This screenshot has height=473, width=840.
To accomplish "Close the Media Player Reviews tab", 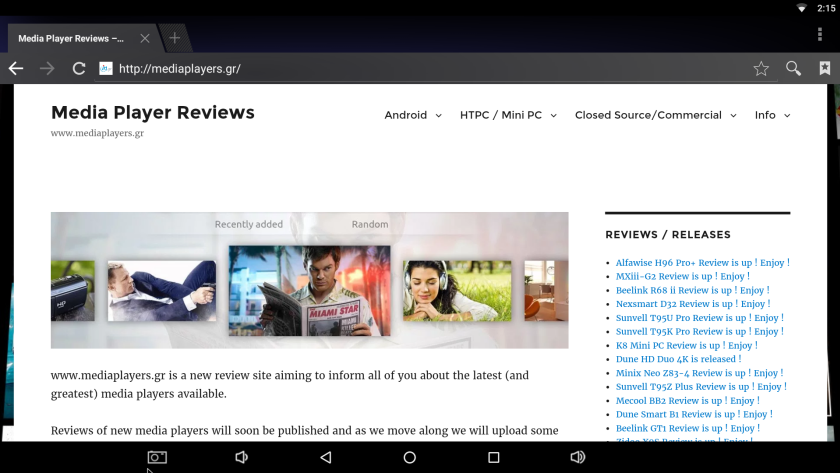I will [145, 39].
